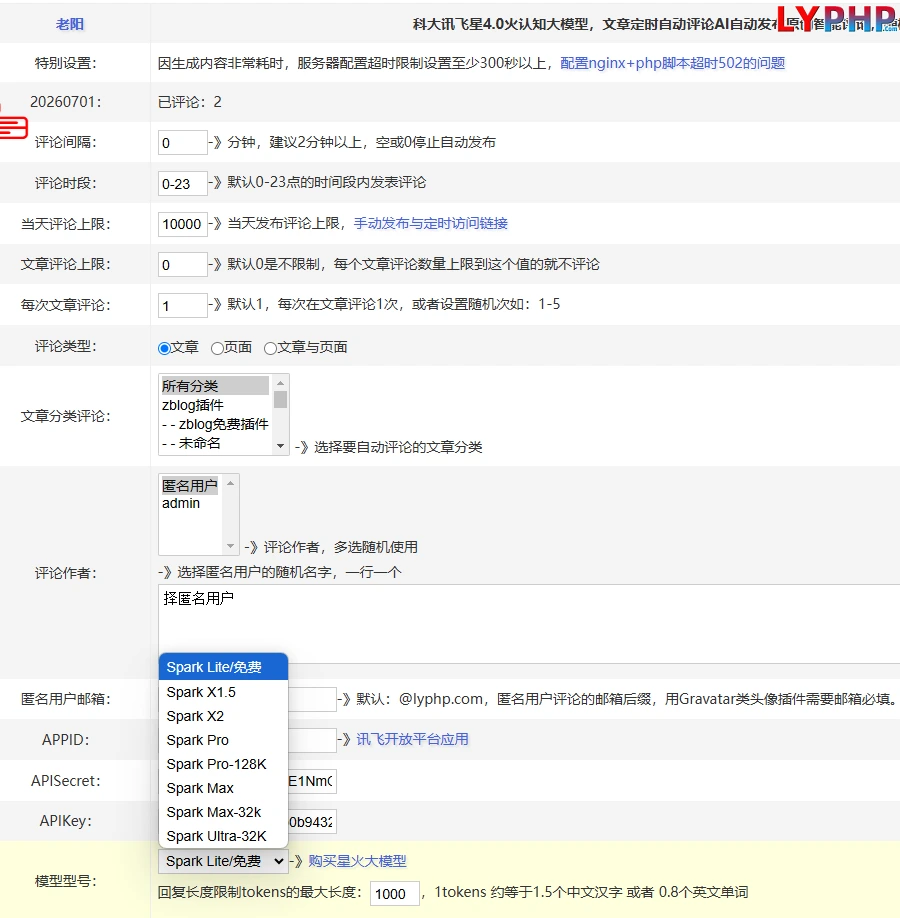Click author list scroll-up arrow
This screenshot has height=918, width=900.
pos(231,483)
